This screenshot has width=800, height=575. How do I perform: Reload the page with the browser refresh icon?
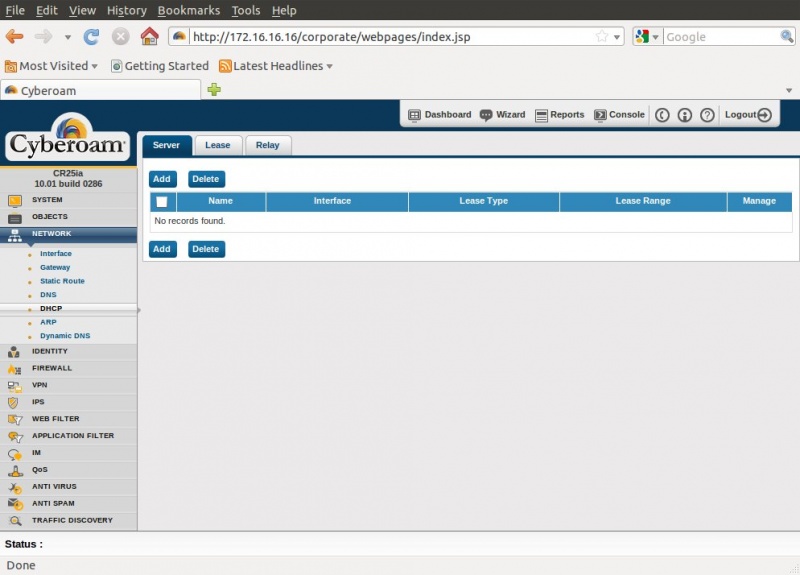pos(91,37)
